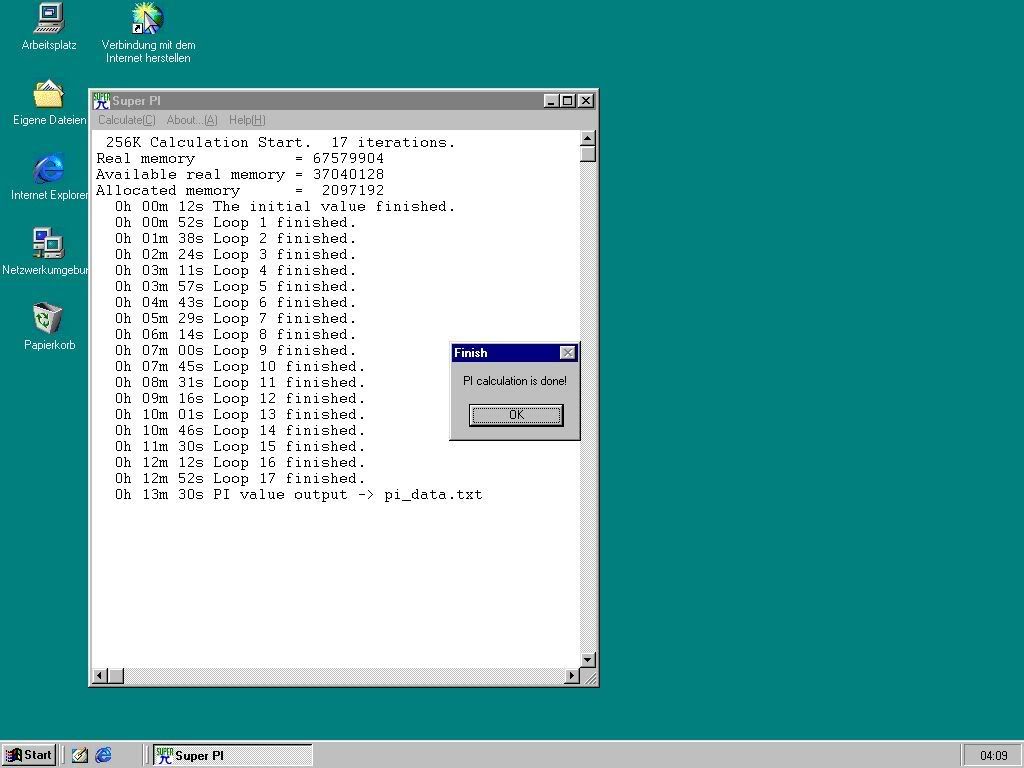This screenshot has width=1024, height=768.
Task: Click the Super PI title bar icon
Action: click(x=101, y=101)
